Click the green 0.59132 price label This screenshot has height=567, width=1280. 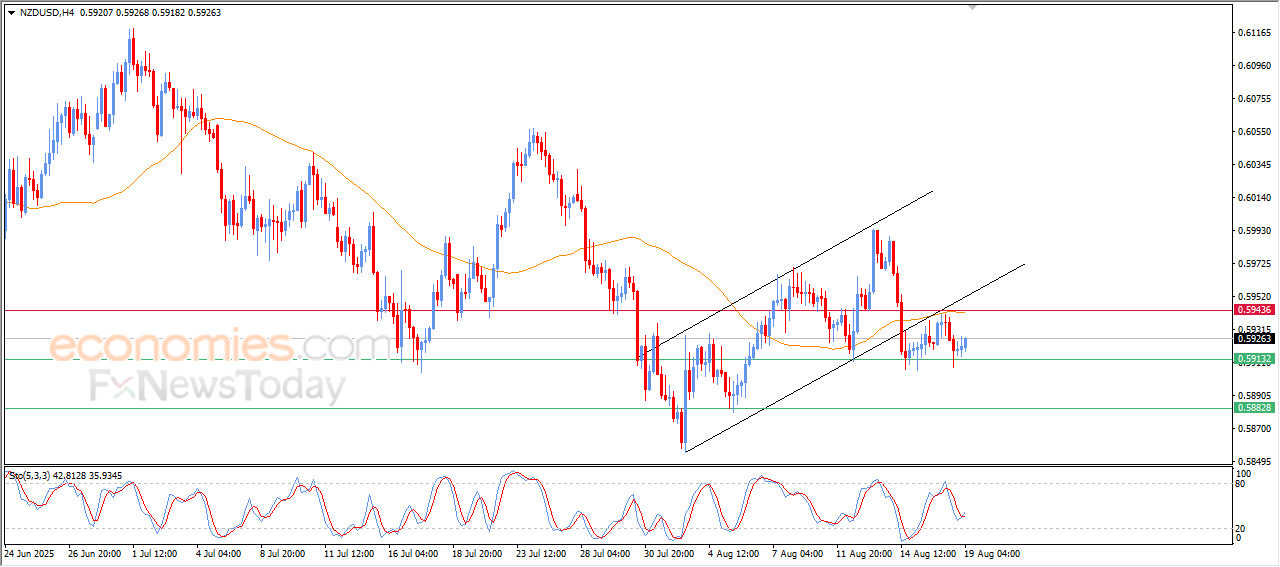pos(1252,359)
